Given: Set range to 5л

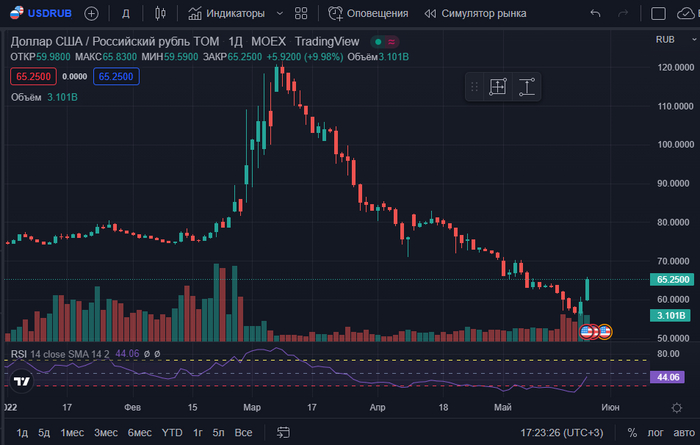Looking at the screenshot, I should point(218,433).
